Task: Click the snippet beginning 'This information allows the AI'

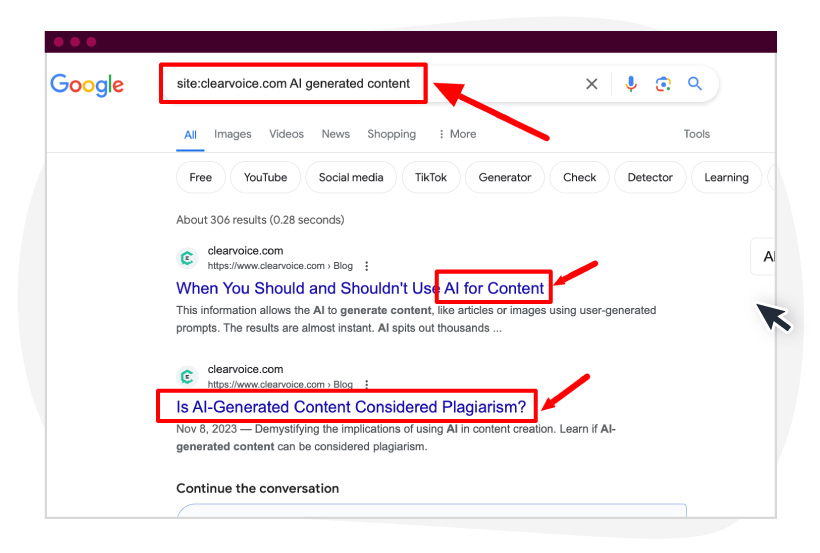Action: click(x=416, y=319)
